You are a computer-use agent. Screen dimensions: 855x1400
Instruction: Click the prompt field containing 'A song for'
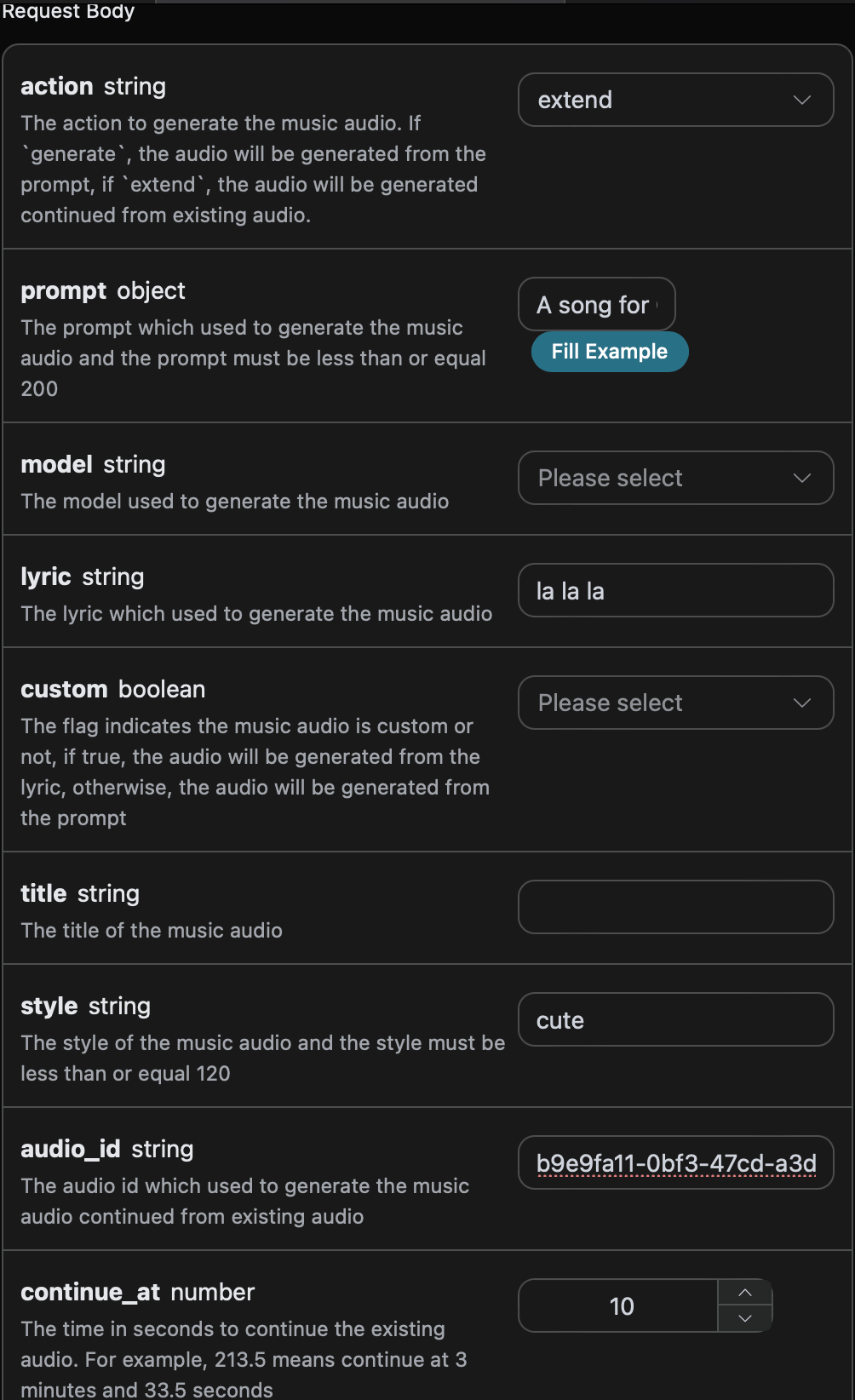pyautogui.click(x=596, y=304)
